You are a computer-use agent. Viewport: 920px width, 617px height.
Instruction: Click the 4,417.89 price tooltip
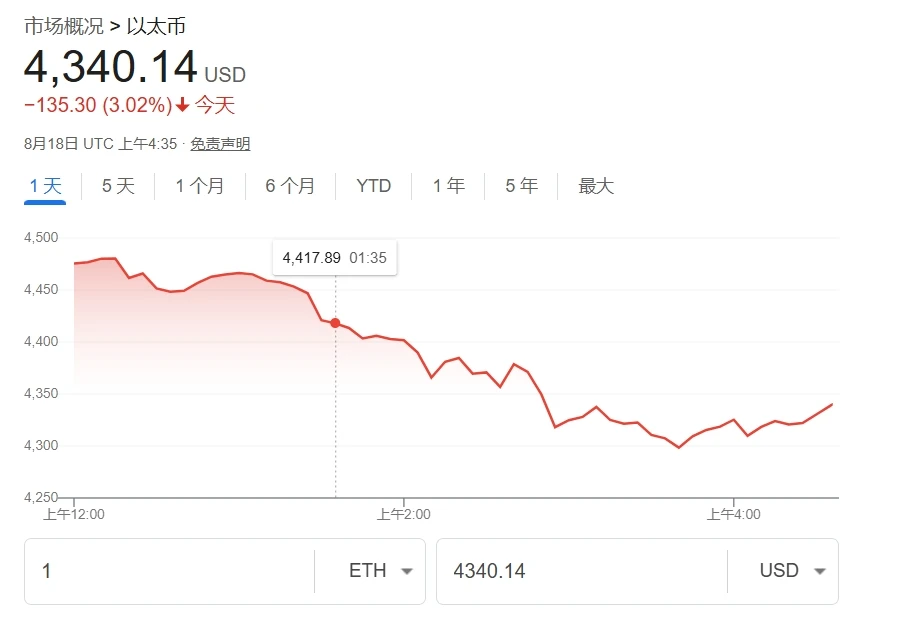coord(334,258)
